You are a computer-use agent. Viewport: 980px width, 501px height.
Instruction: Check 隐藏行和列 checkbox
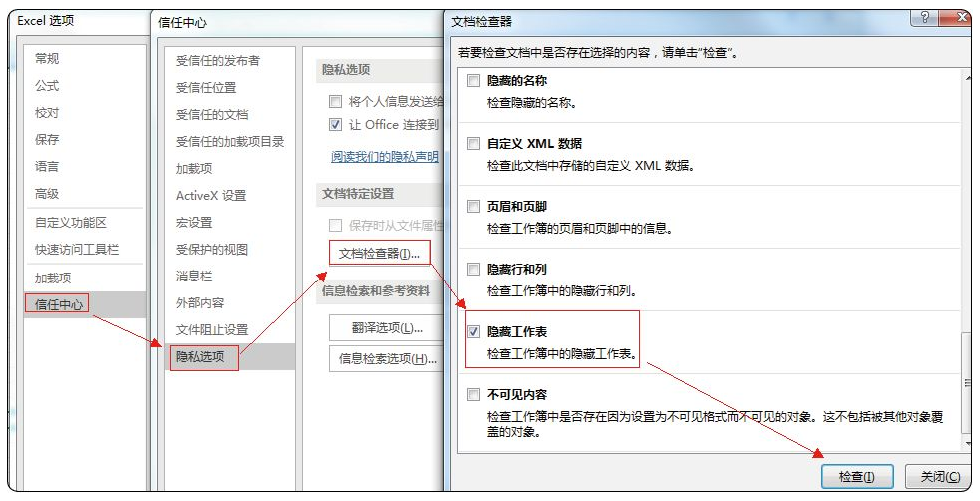(473, 270)
